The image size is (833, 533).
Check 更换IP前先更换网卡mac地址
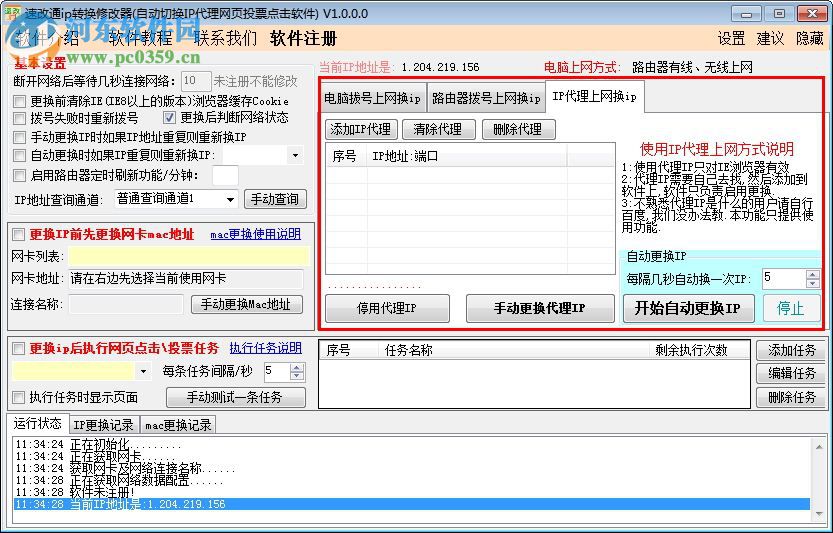(x=19, y=234)
